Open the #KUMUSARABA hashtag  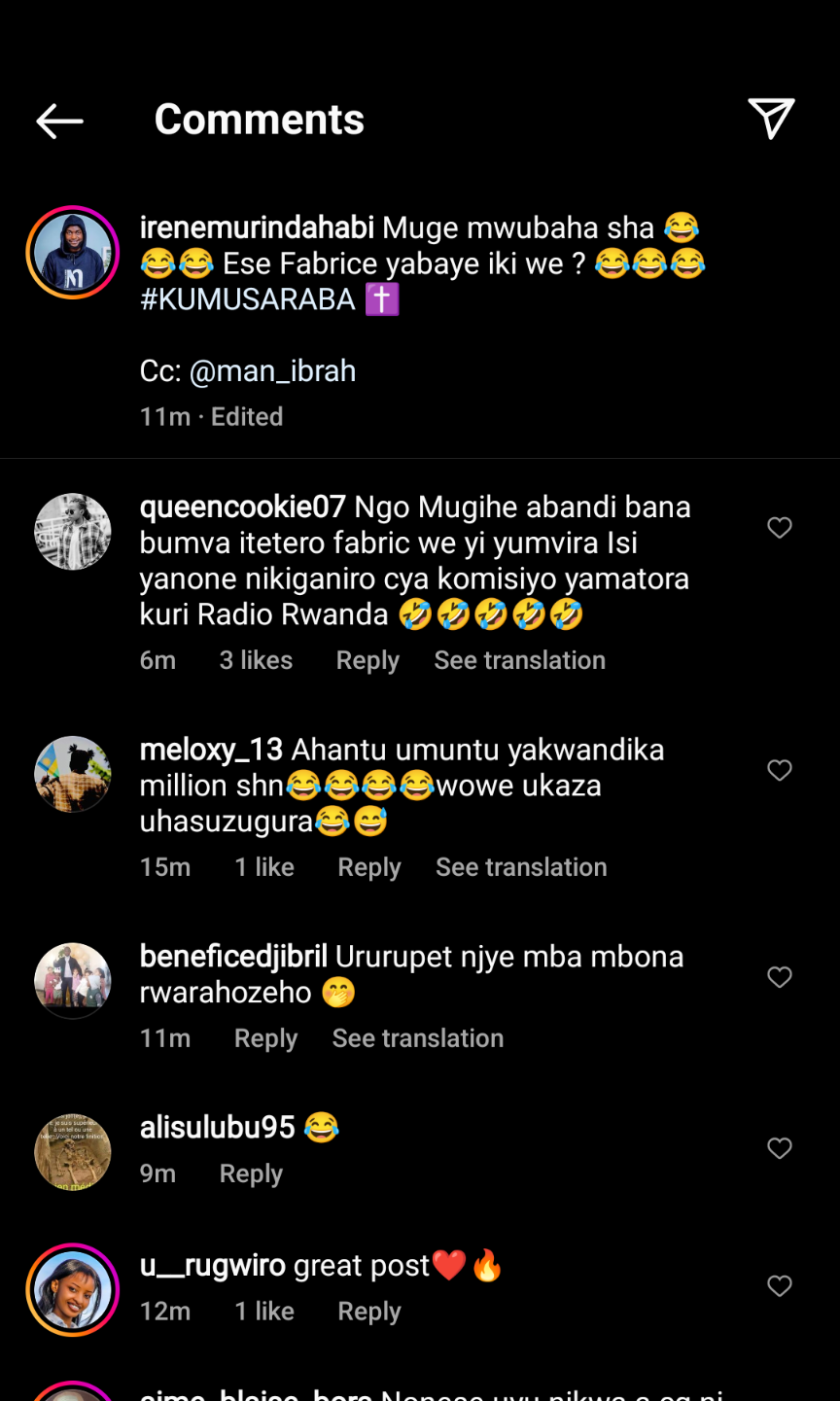coord(248,299)
